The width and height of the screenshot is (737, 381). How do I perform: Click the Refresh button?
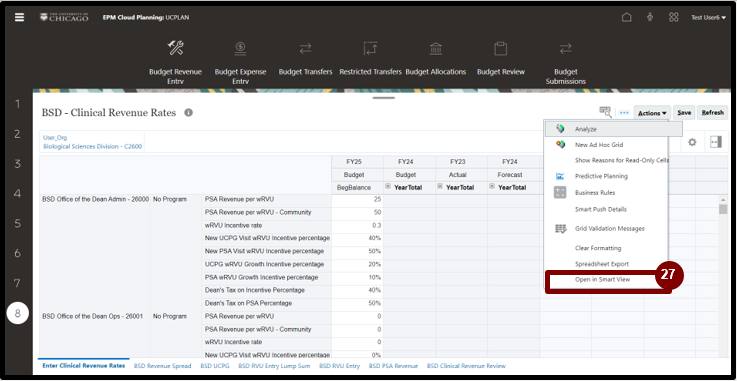click(x=713, y=113)
